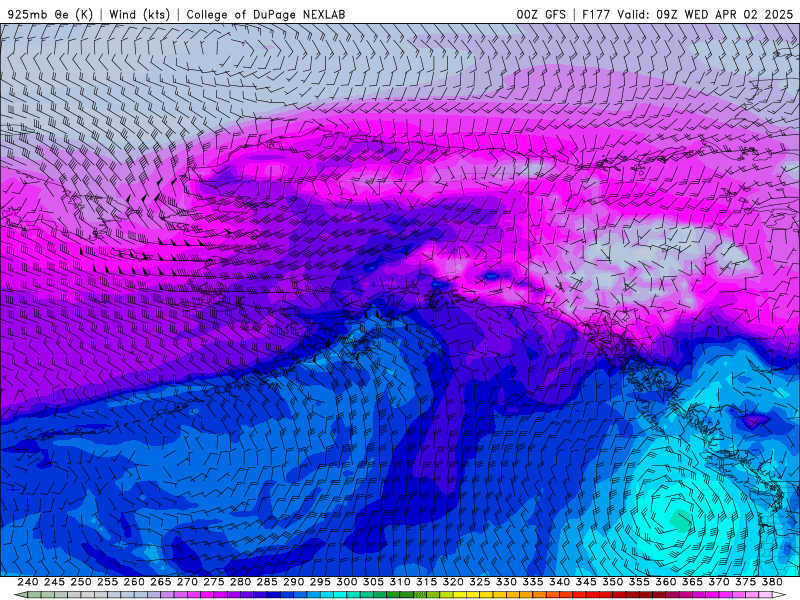Click the 375 colorbar label
The image size is (800, 600).
click(745, 582)
